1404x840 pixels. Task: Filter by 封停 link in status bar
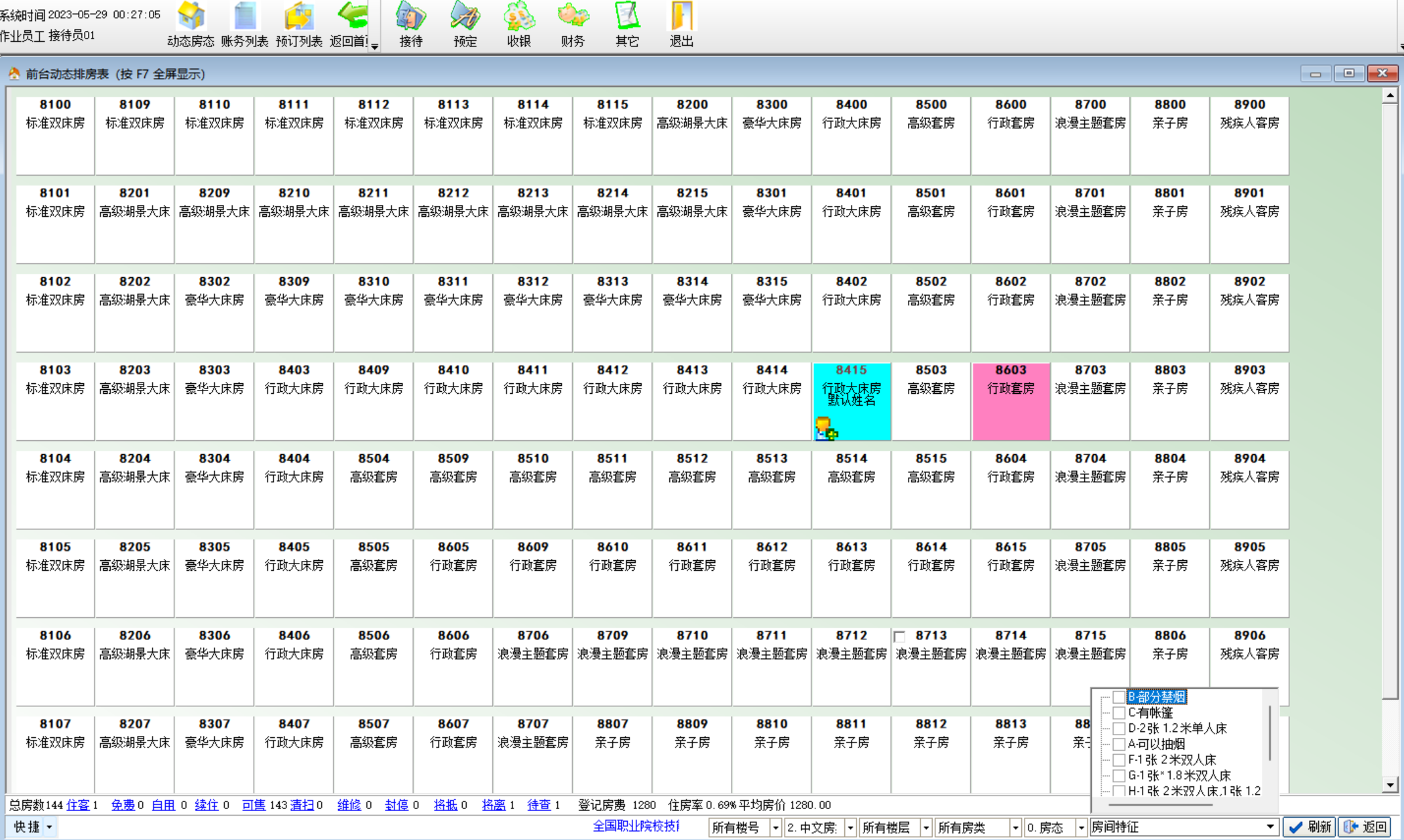(x=397, y=805)
